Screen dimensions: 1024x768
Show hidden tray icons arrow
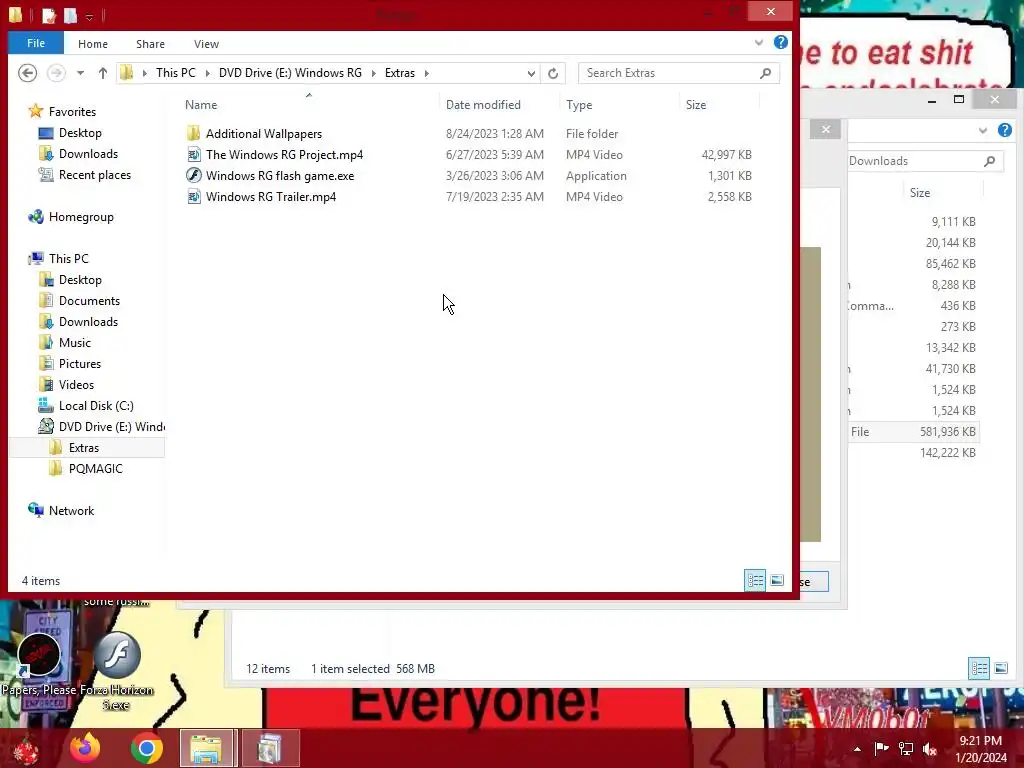point(857,749)
